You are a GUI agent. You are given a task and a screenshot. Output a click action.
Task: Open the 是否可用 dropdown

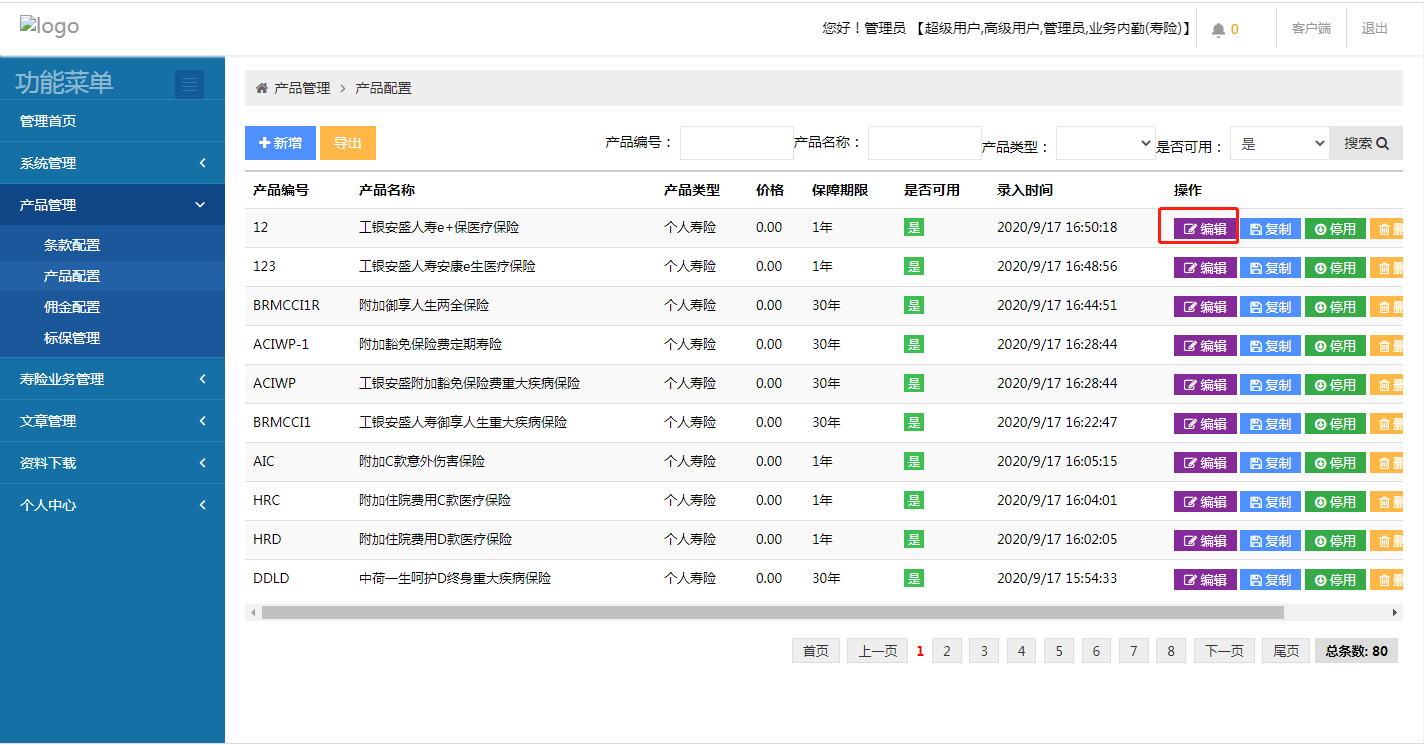(x=1279, y=143)
